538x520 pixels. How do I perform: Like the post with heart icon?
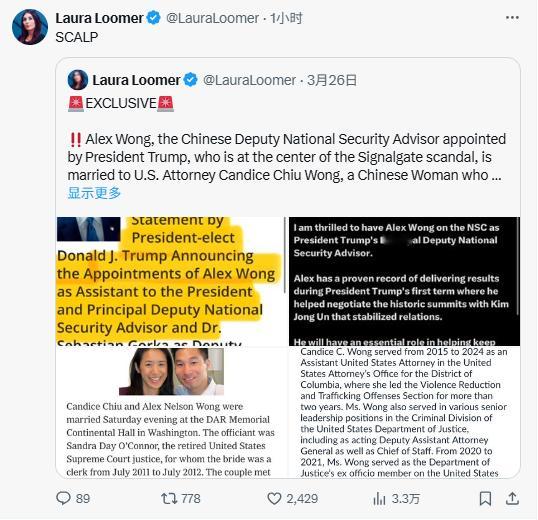point(274,498)
